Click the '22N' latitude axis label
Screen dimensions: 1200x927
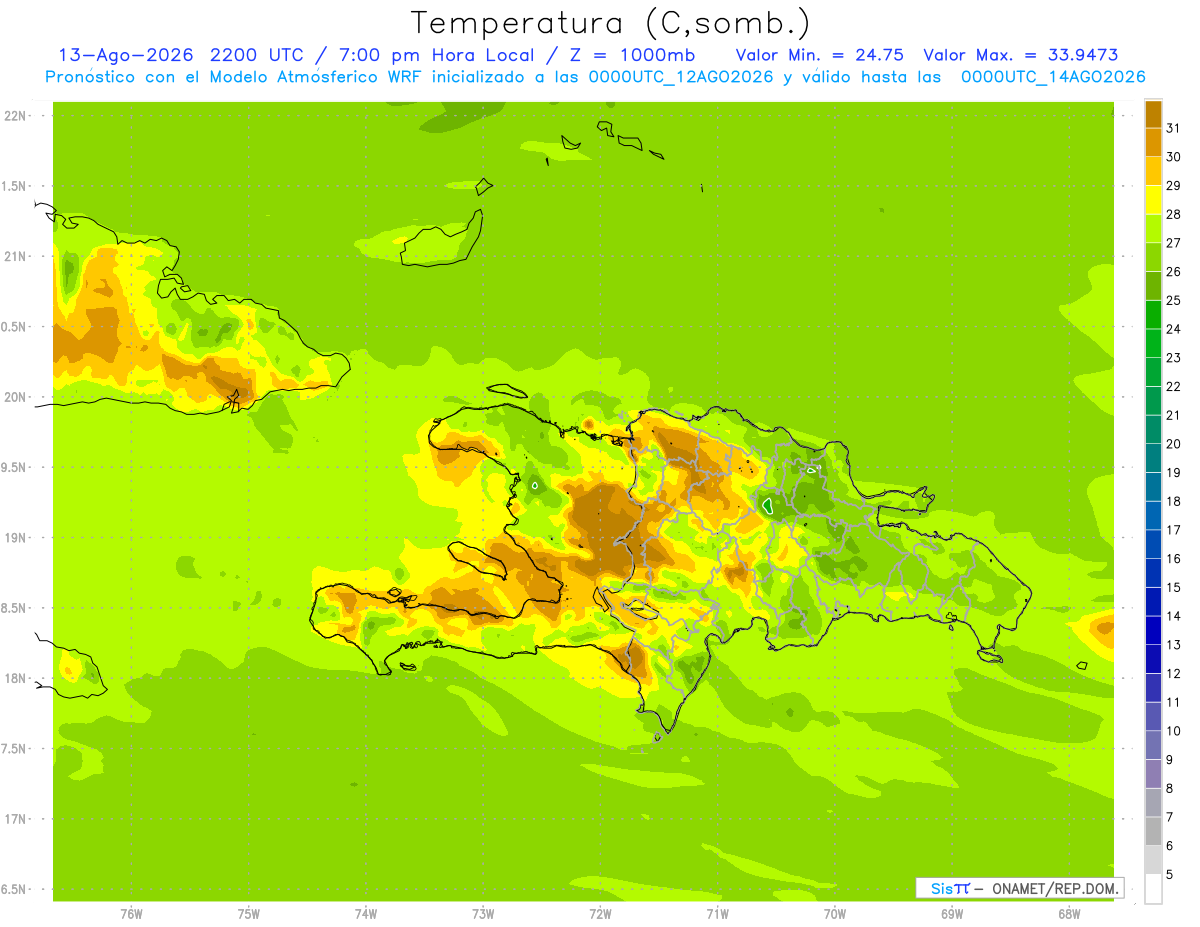coord(14,116)
